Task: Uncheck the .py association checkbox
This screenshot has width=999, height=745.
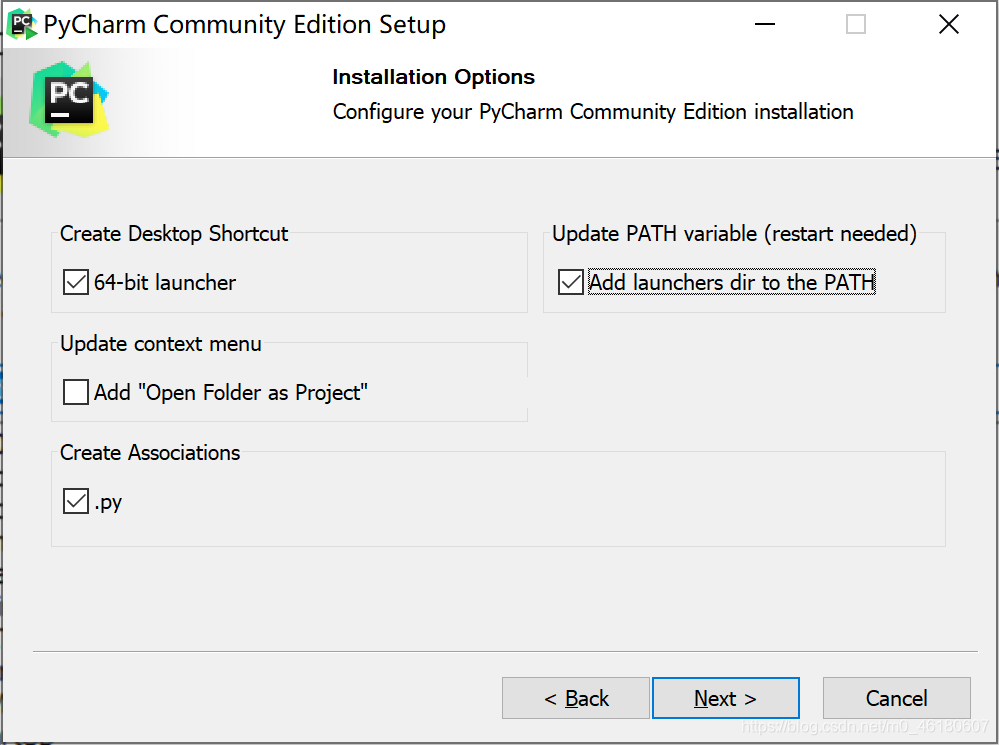Action: coord(76,501)
